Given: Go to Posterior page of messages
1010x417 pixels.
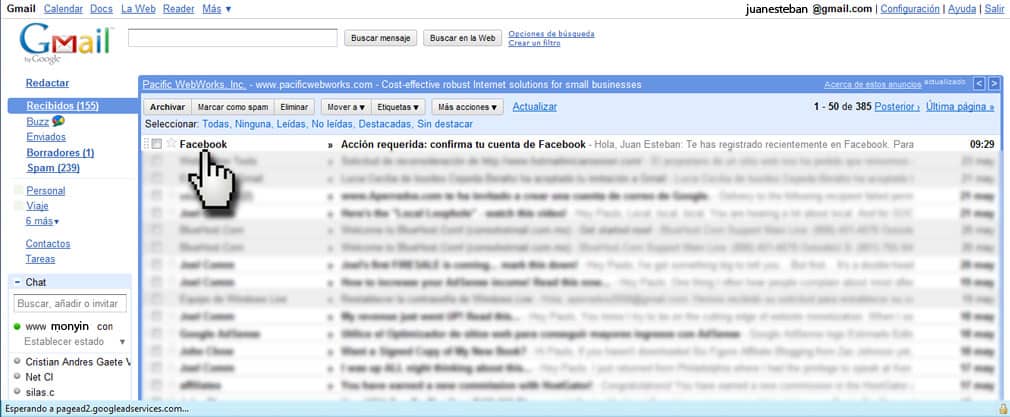Looking at the screenshot, I should pyautogui.click(x=897, y=107).
